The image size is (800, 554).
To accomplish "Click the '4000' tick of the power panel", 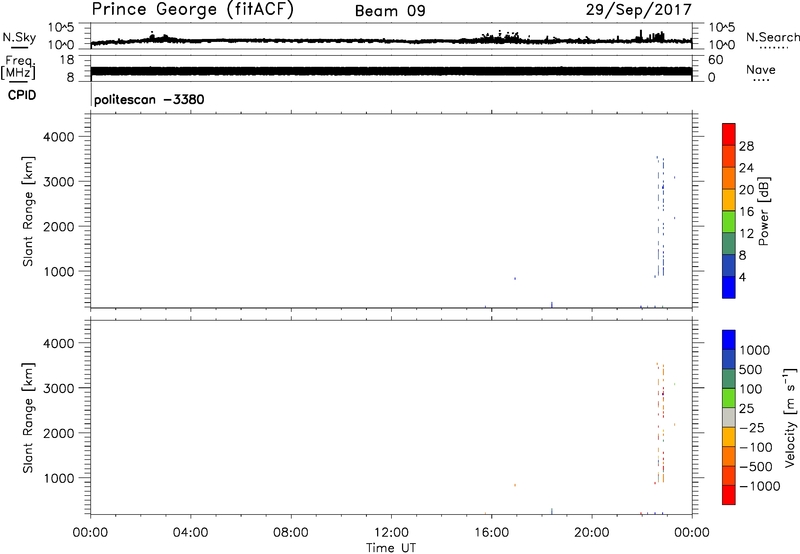I will pos(59,137).
